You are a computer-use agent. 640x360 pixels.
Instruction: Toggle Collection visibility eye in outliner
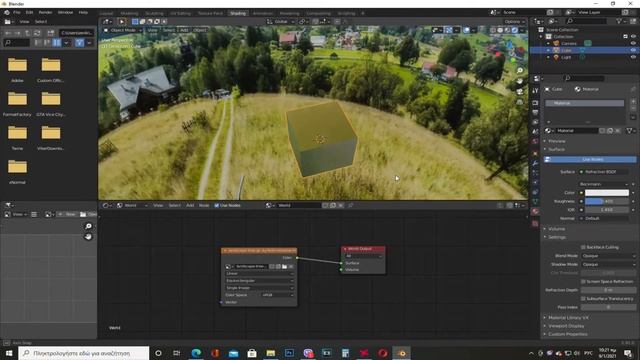pyautogui.click(x=633, y=36)
